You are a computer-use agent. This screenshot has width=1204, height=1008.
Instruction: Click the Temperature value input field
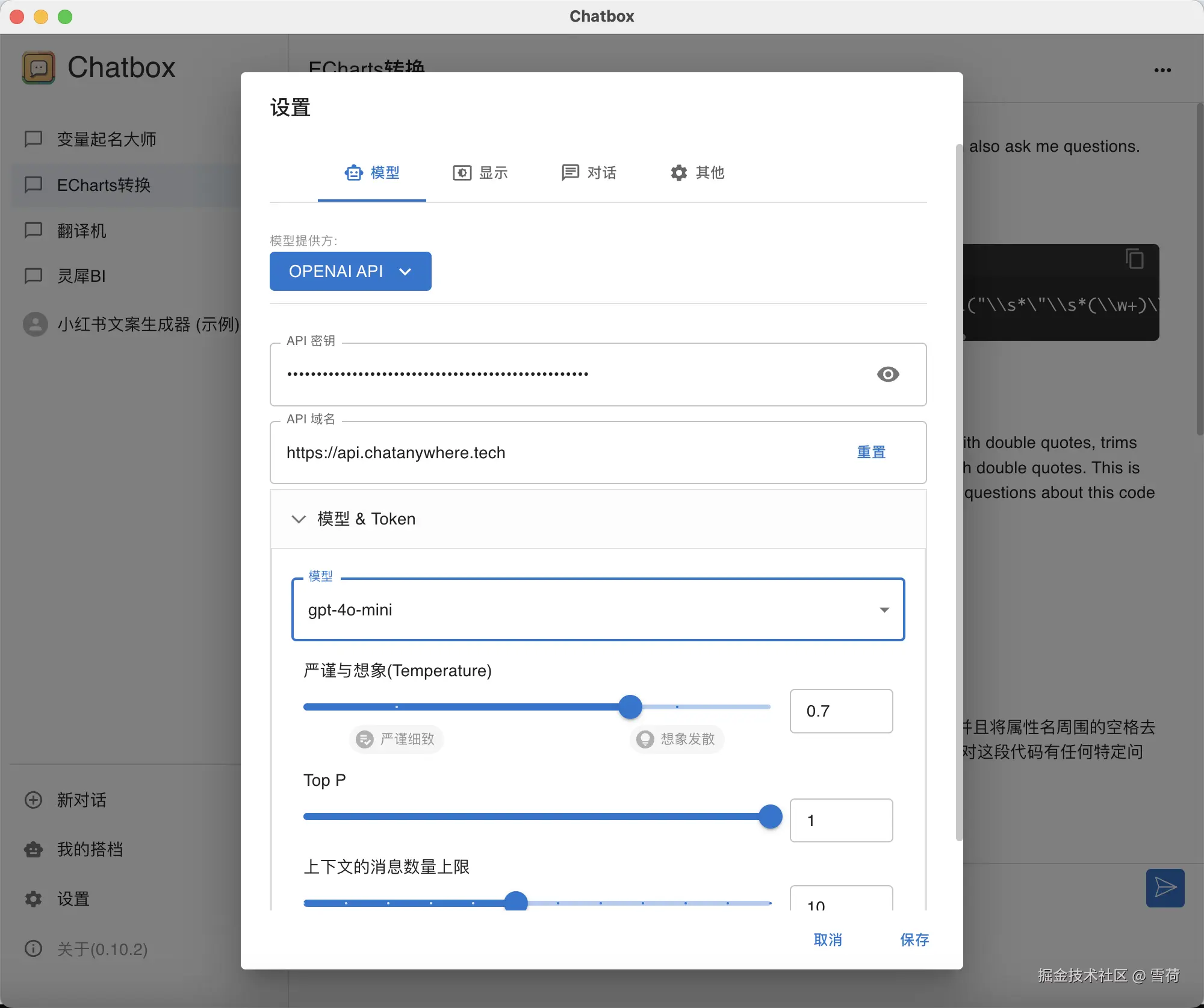tap(841, 711)
